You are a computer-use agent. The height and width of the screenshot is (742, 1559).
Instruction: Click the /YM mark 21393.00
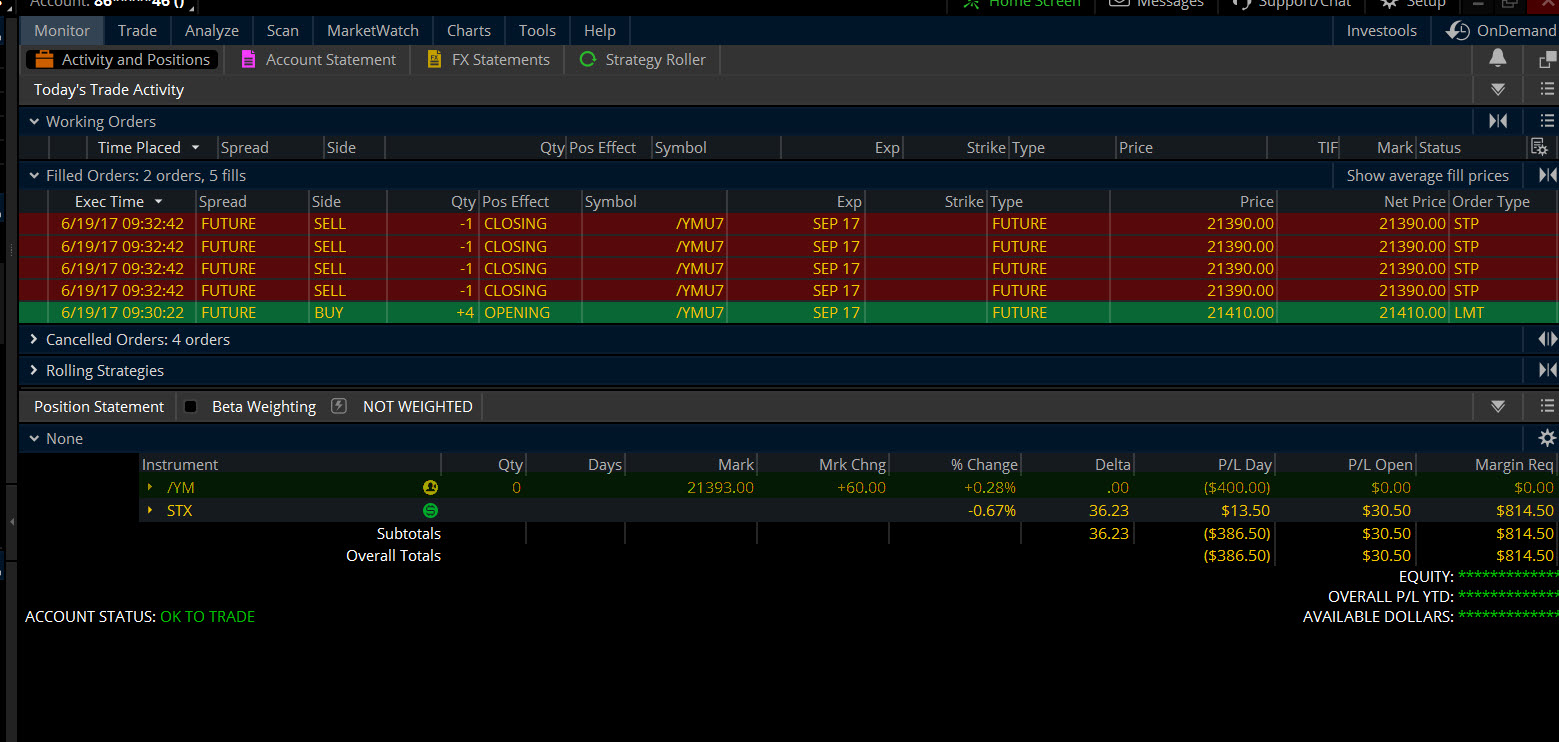click(720, 488)
